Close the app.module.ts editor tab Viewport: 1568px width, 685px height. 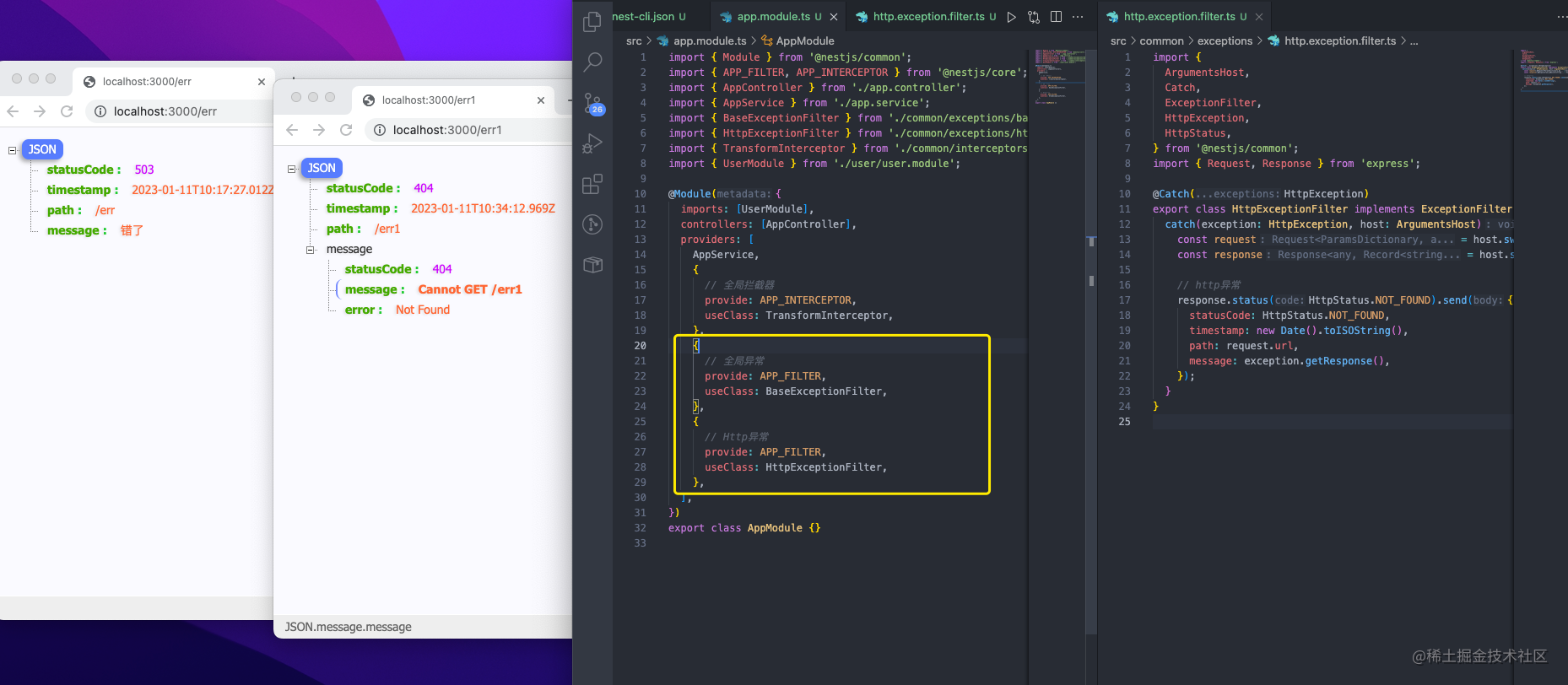pos(834,17)
